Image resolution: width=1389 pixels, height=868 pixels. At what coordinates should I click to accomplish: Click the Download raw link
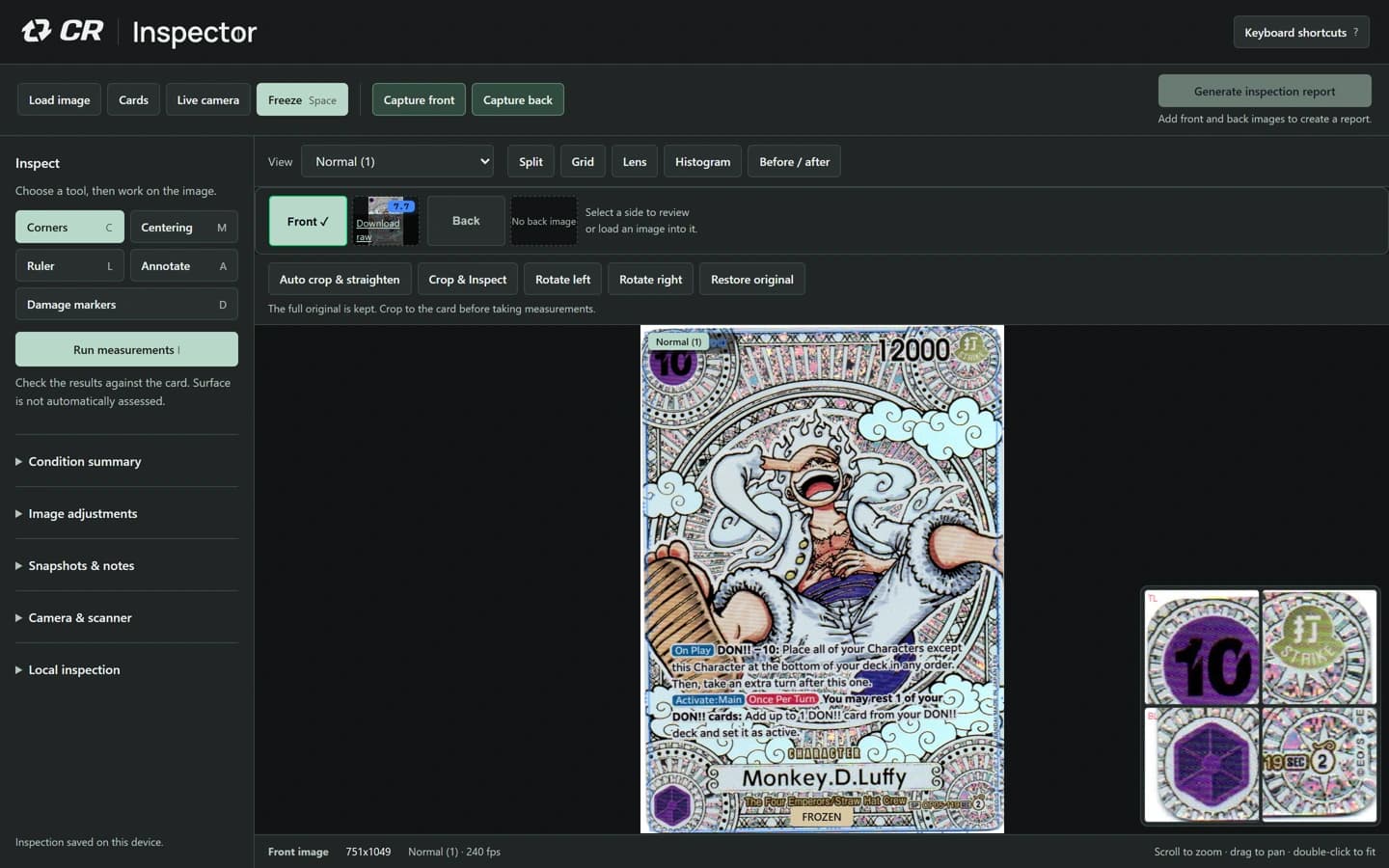tap(377, 230)
